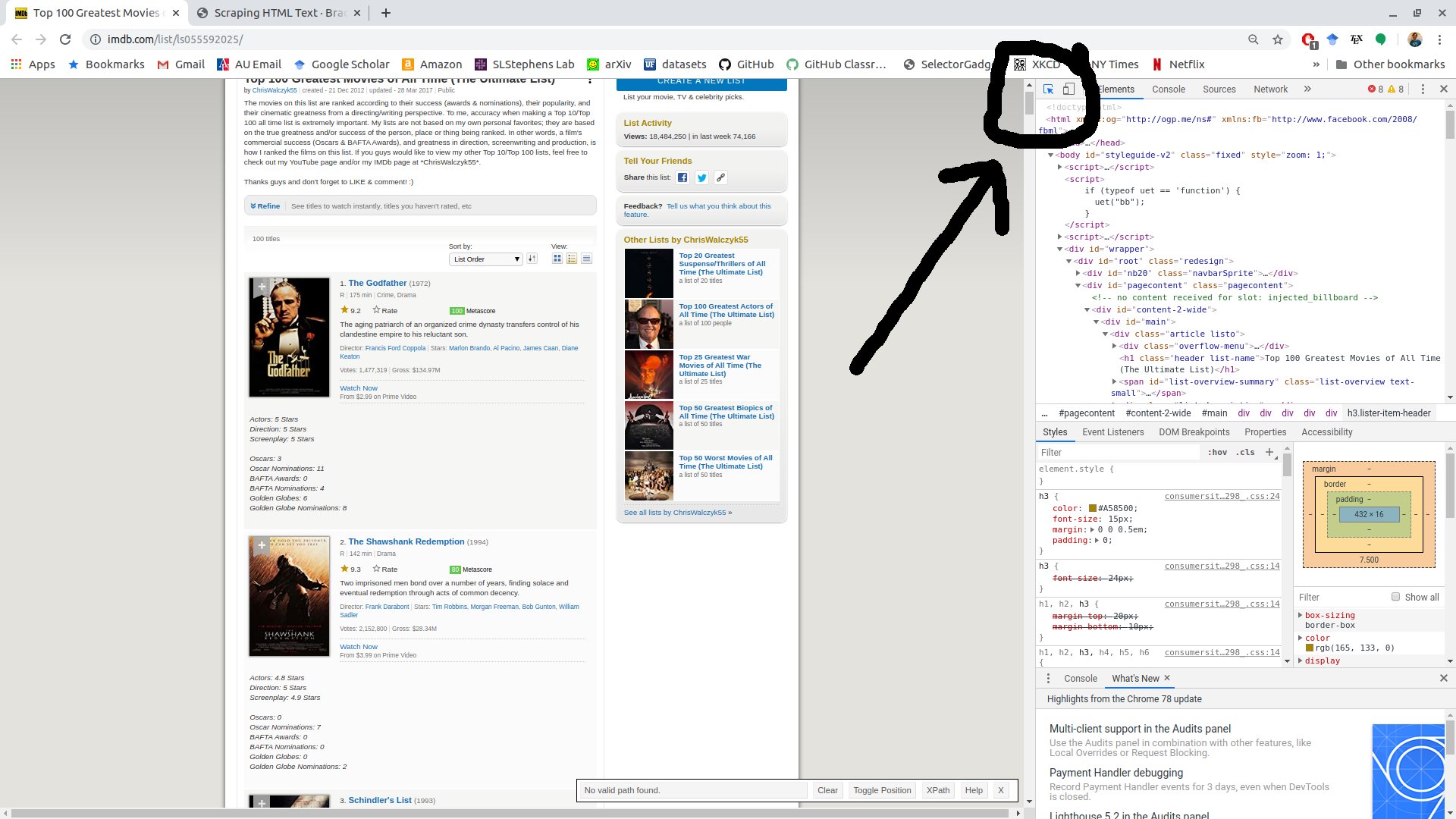Switch to the Network tab
This screenshot has width=1456, height=819.
point(1270,89)
